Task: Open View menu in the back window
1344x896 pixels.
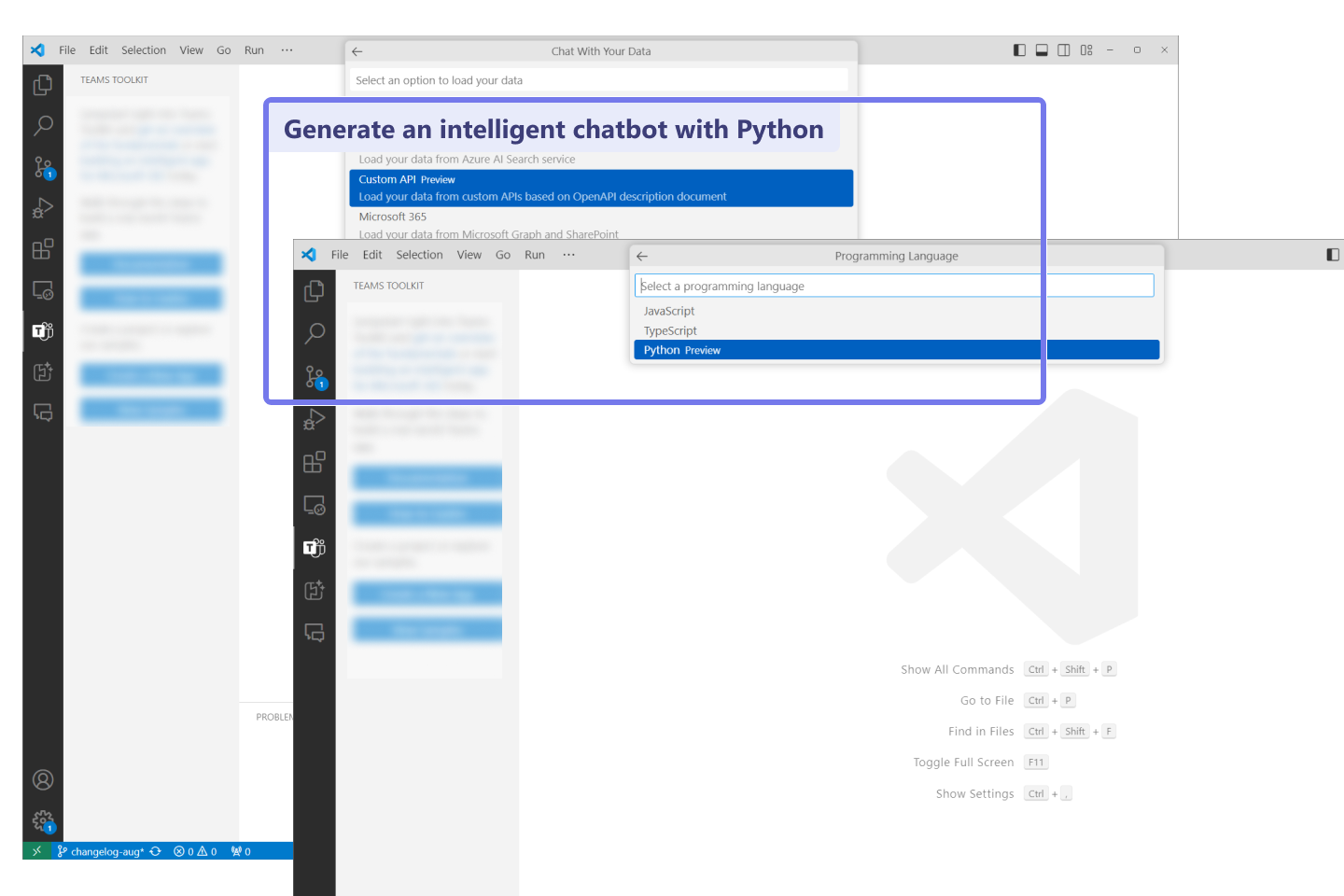Action: click(x=191, y=50)
